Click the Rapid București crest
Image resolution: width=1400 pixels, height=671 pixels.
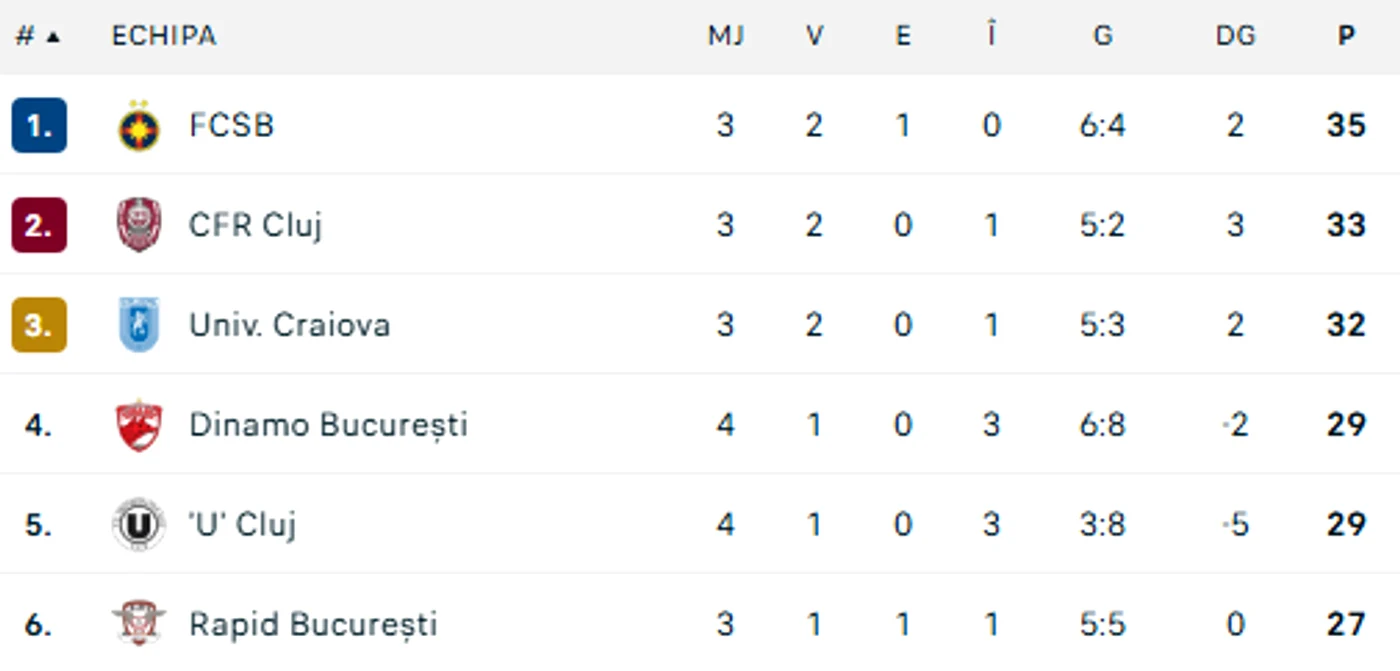(x=139, y=623)
